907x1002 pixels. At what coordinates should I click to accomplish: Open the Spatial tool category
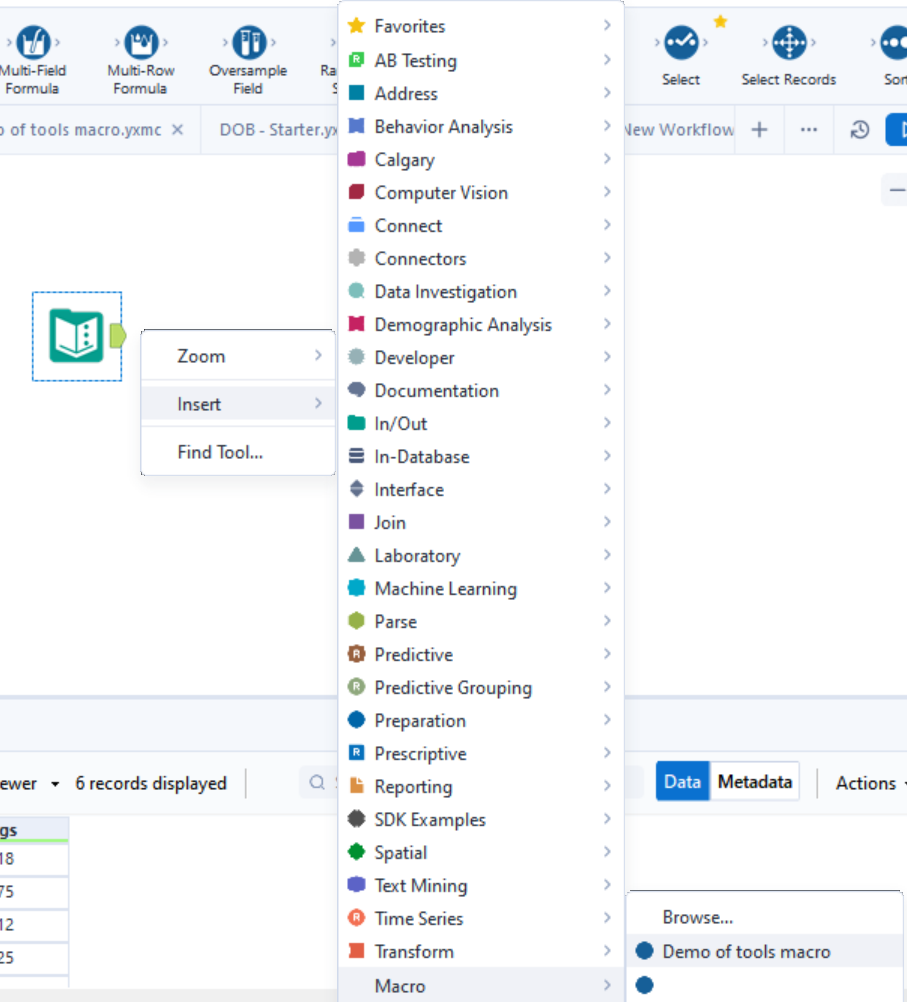[481, 852]
